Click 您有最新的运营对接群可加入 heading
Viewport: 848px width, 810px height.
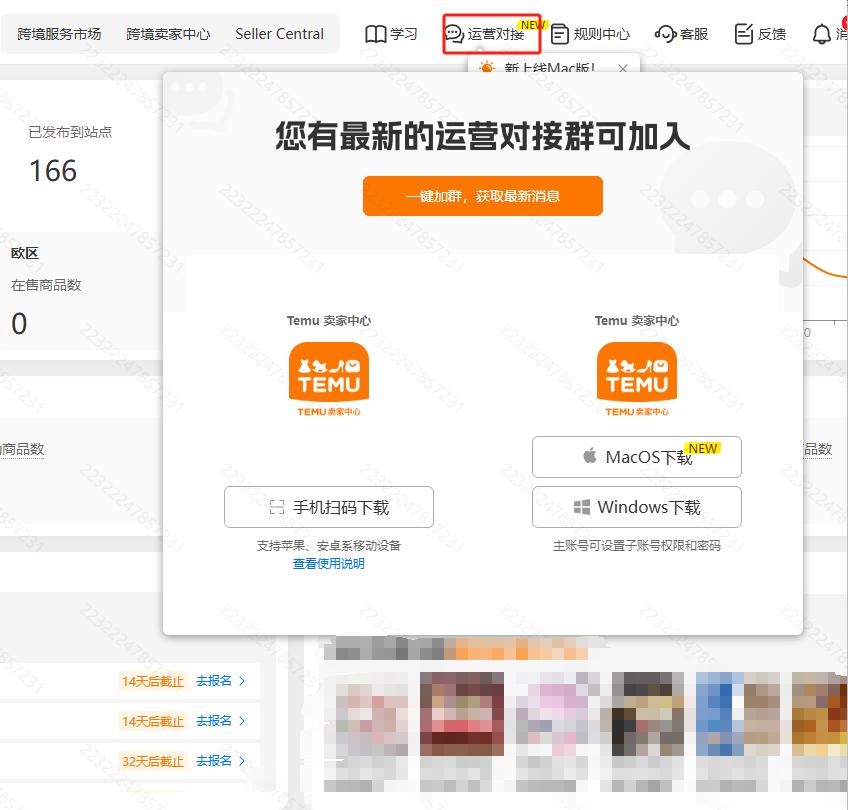pos(482,136)
